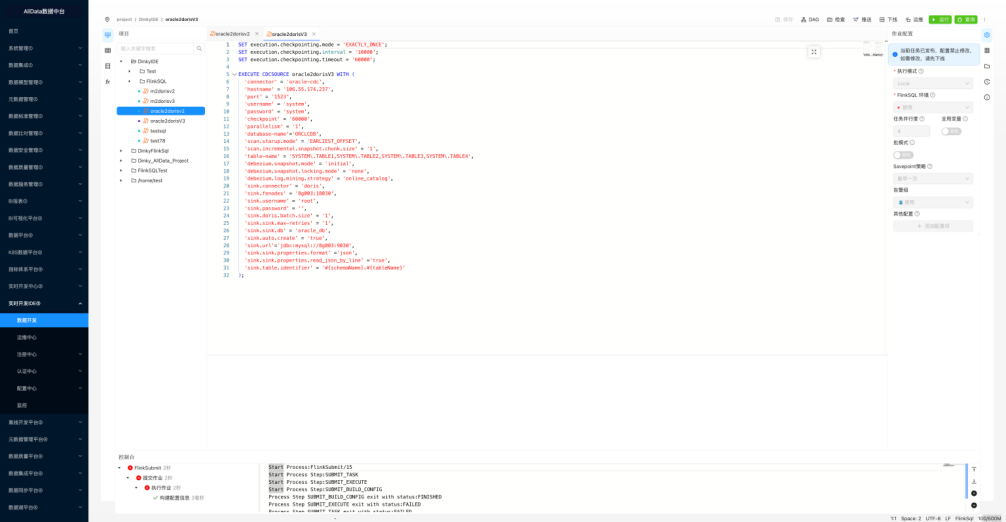Select testsql in project tree
This screenshot has height=522, width=1006.
click(158, 131)
